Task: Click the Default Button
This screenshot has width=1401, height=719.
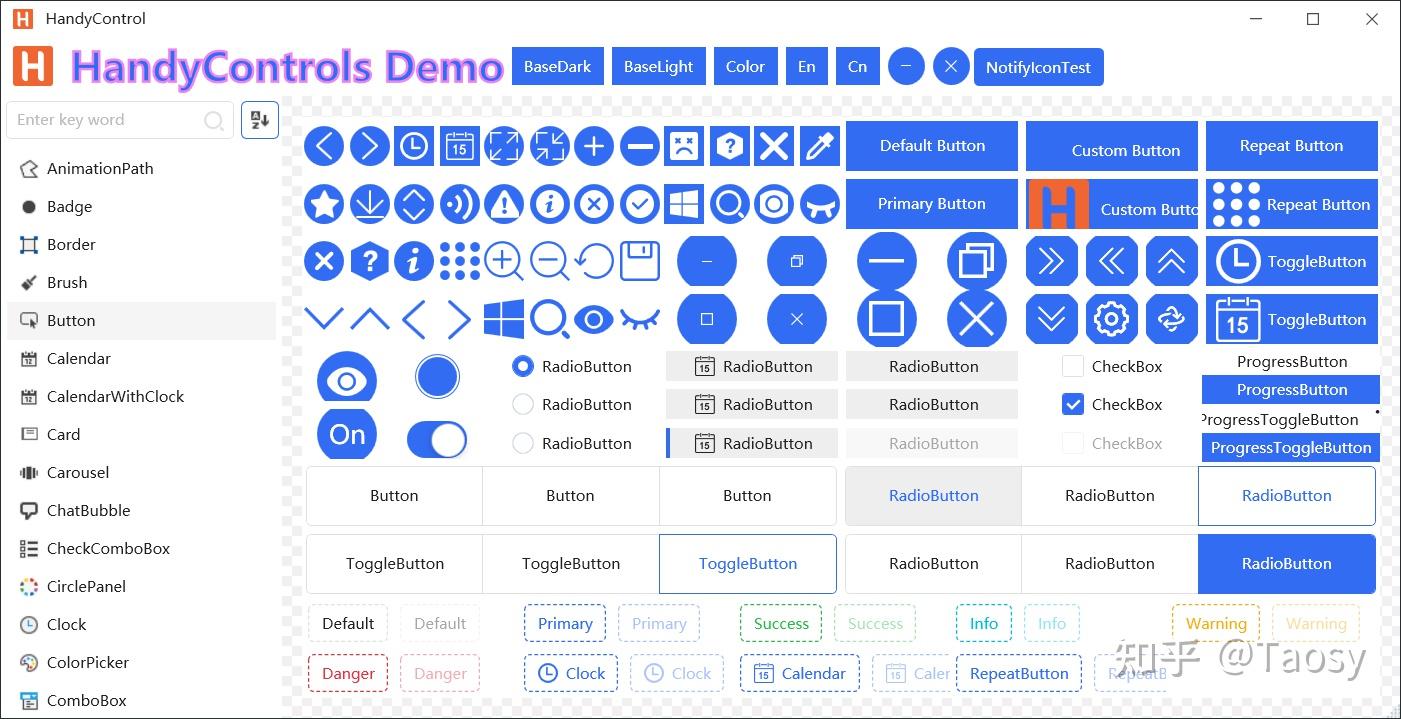Action: tap(932, 146)
